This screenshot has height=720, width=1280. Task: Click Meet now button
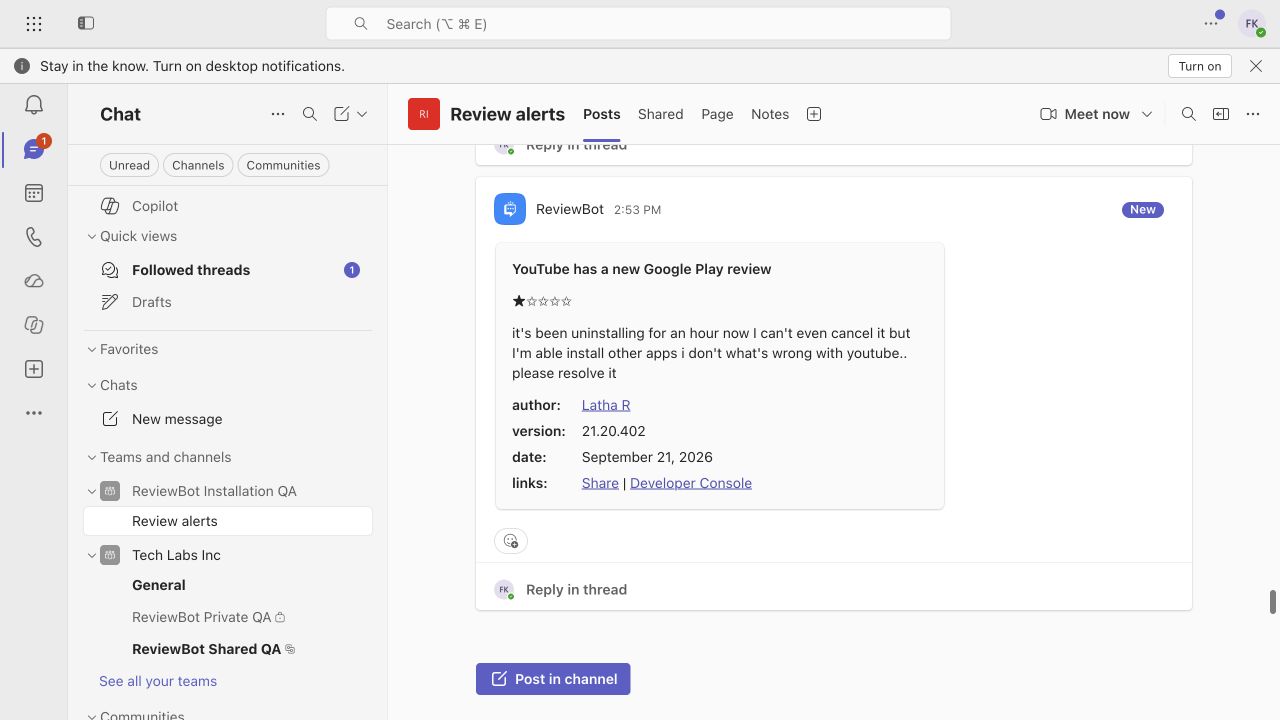pos(1085,114)
